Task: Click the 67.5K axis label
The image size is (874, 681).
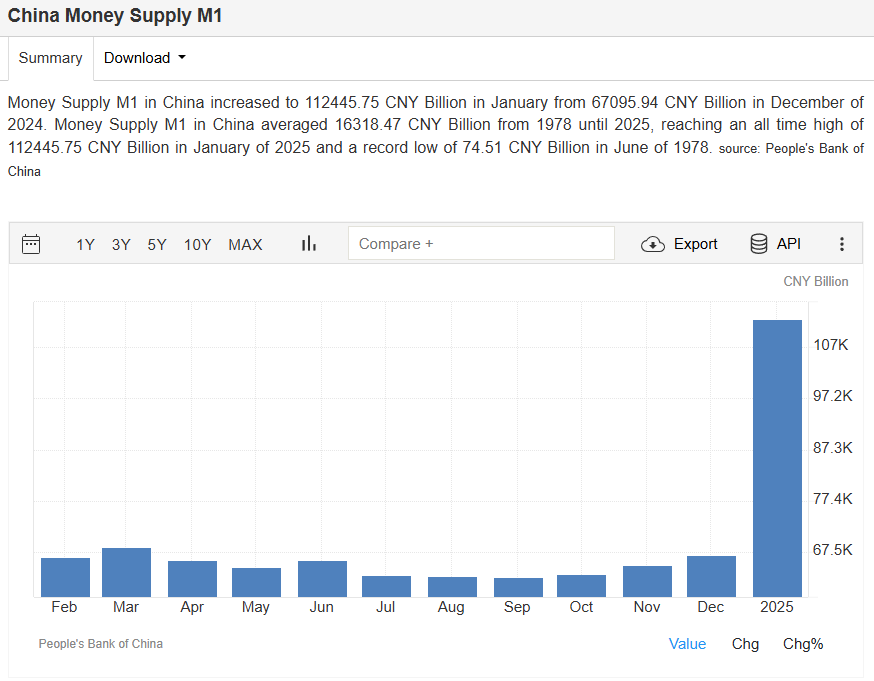Action: pyautogui.click(x=832, y=550)
